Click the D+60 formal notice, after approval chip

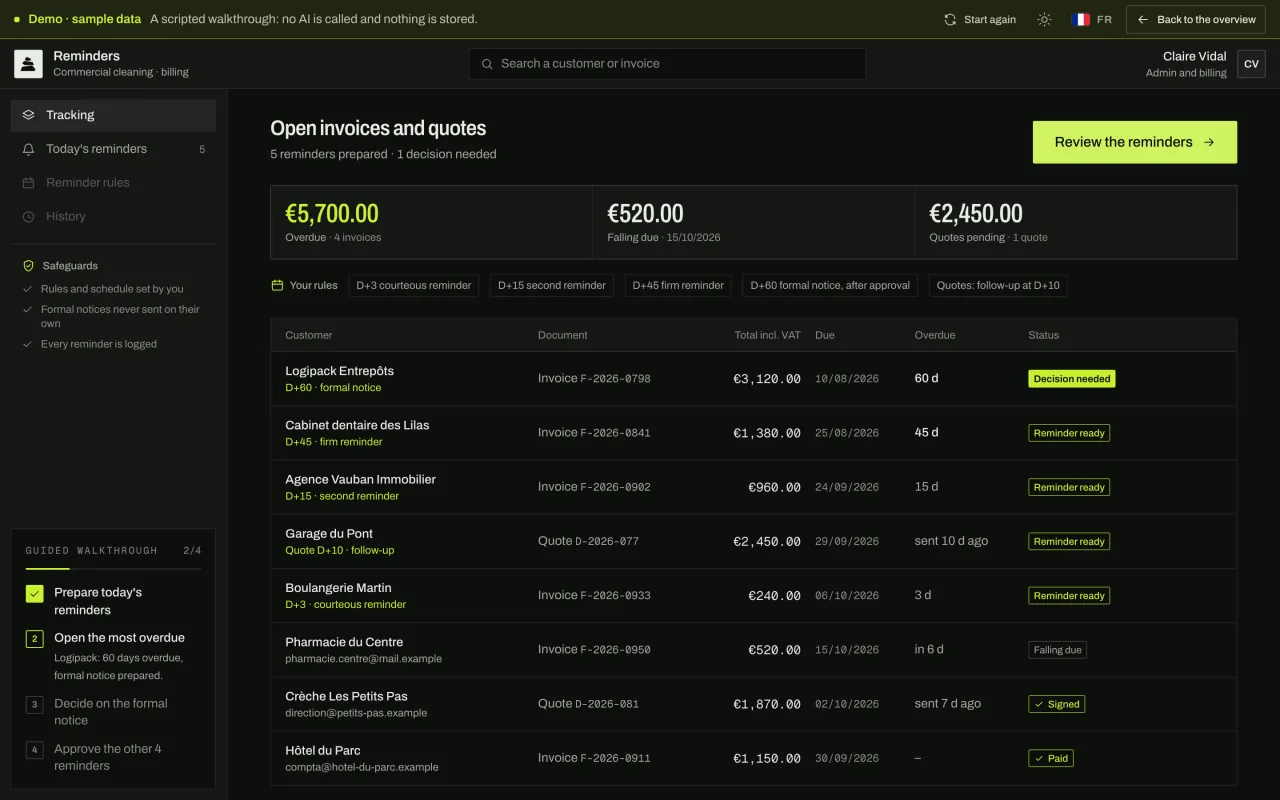pyautogui.click(x=830, y=285)
